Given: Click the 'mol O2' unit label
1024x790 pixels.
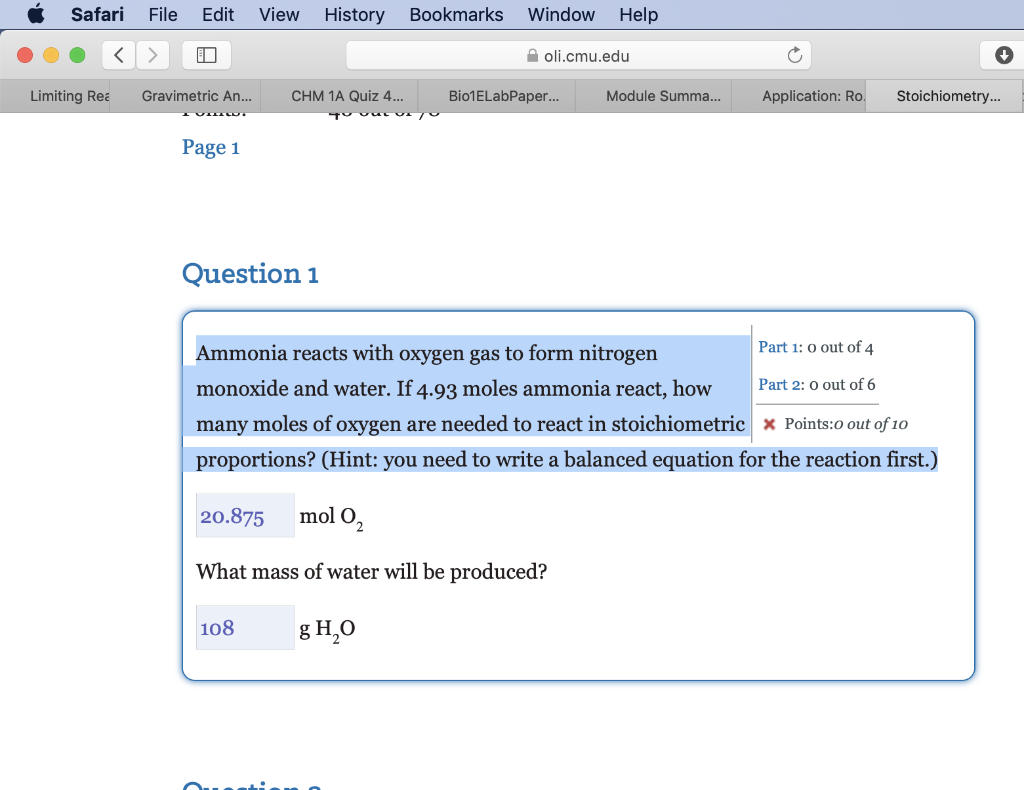Looking at the screenshot, I should click(331, 518).
